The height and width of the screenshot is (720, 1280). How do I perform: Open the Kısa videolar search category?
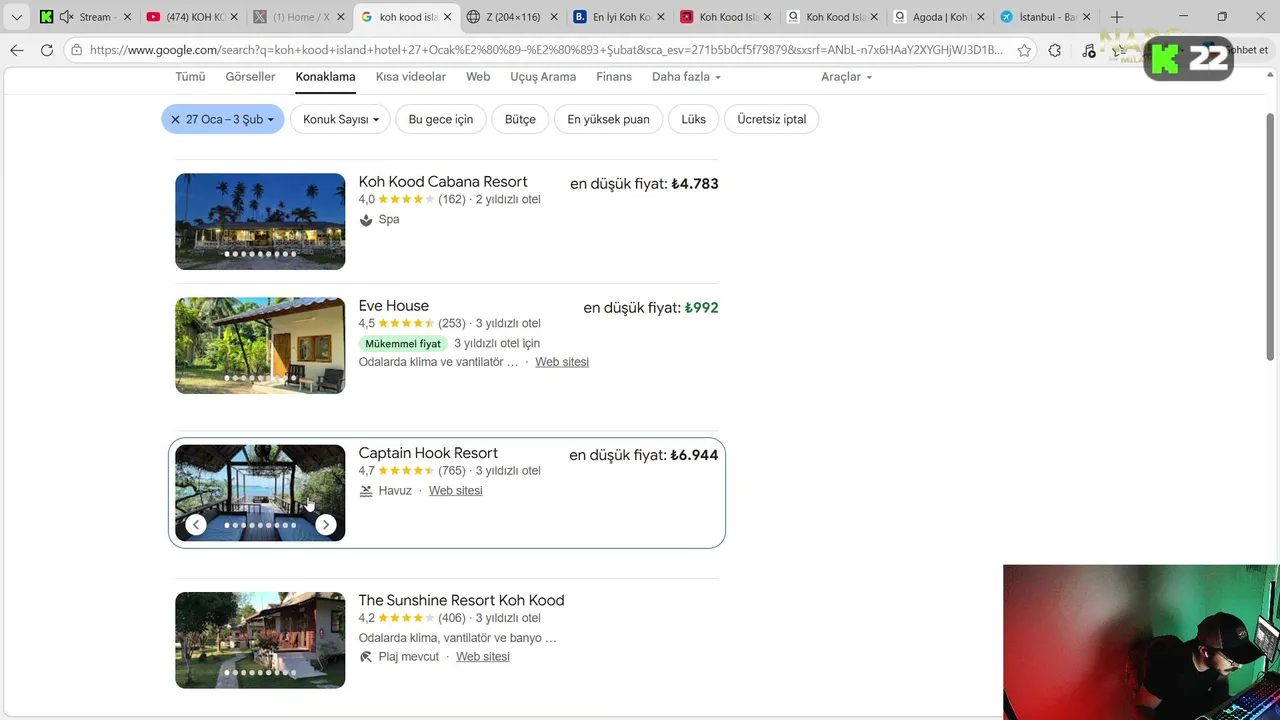click(x=411, y=77)
